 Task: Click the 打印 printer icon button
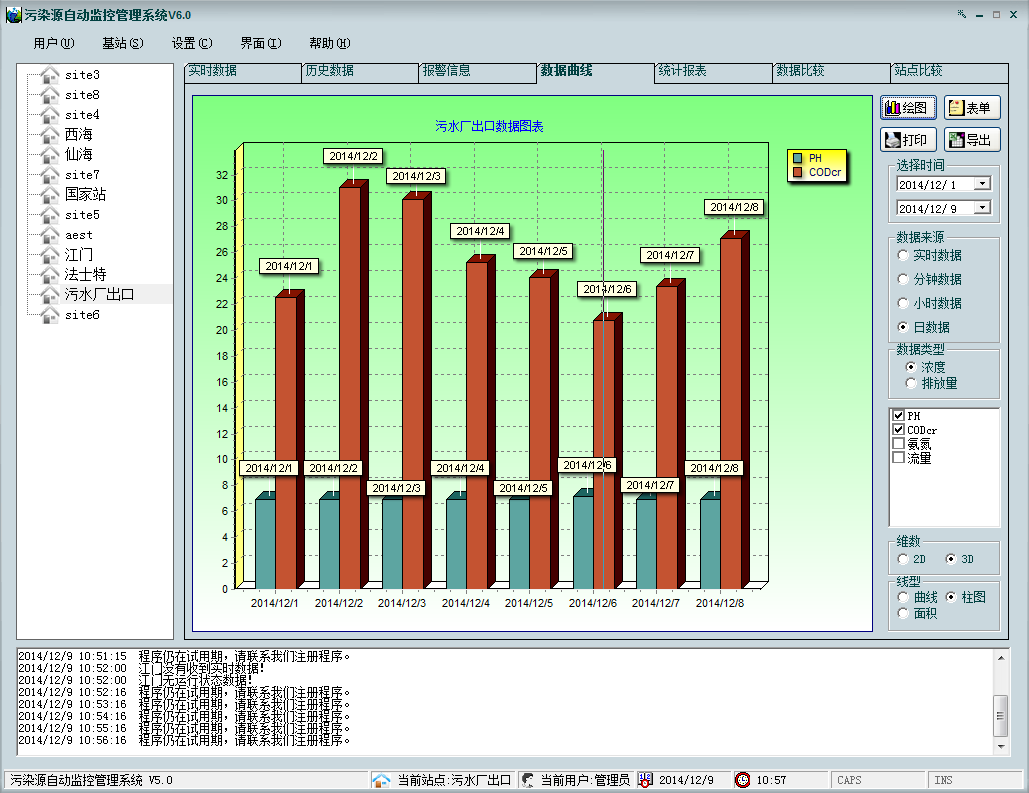click(x=893, y=140)
